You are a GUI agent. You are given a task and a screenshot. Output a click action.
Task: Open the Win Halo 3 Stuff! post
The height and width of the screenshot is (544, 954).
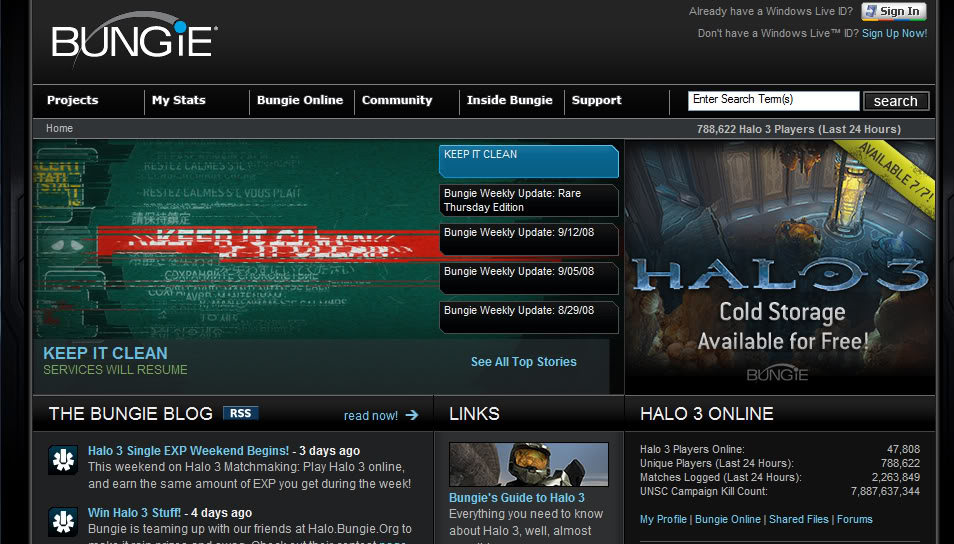[x=134, y=512]
